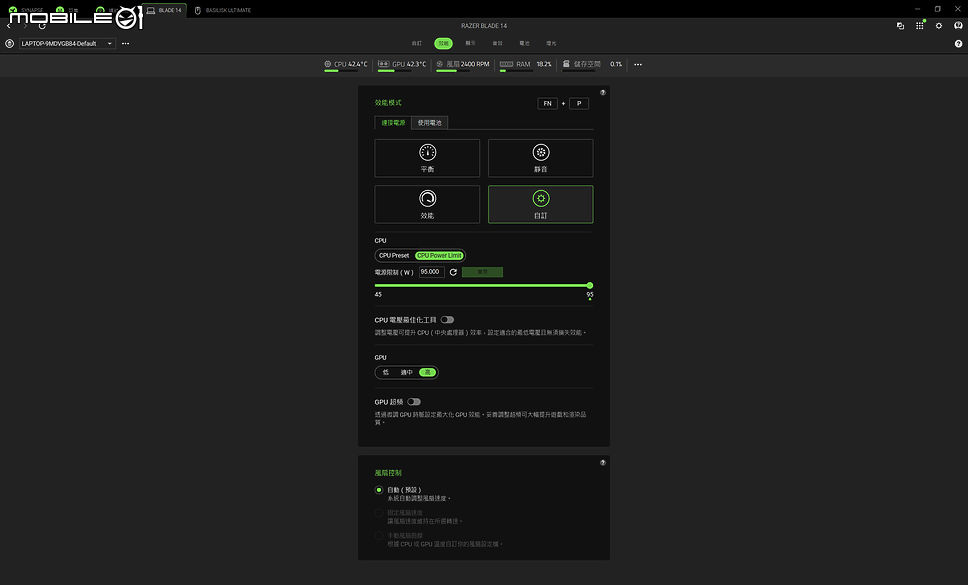Set the GPU mode to 適中

(x=406, y=372)
